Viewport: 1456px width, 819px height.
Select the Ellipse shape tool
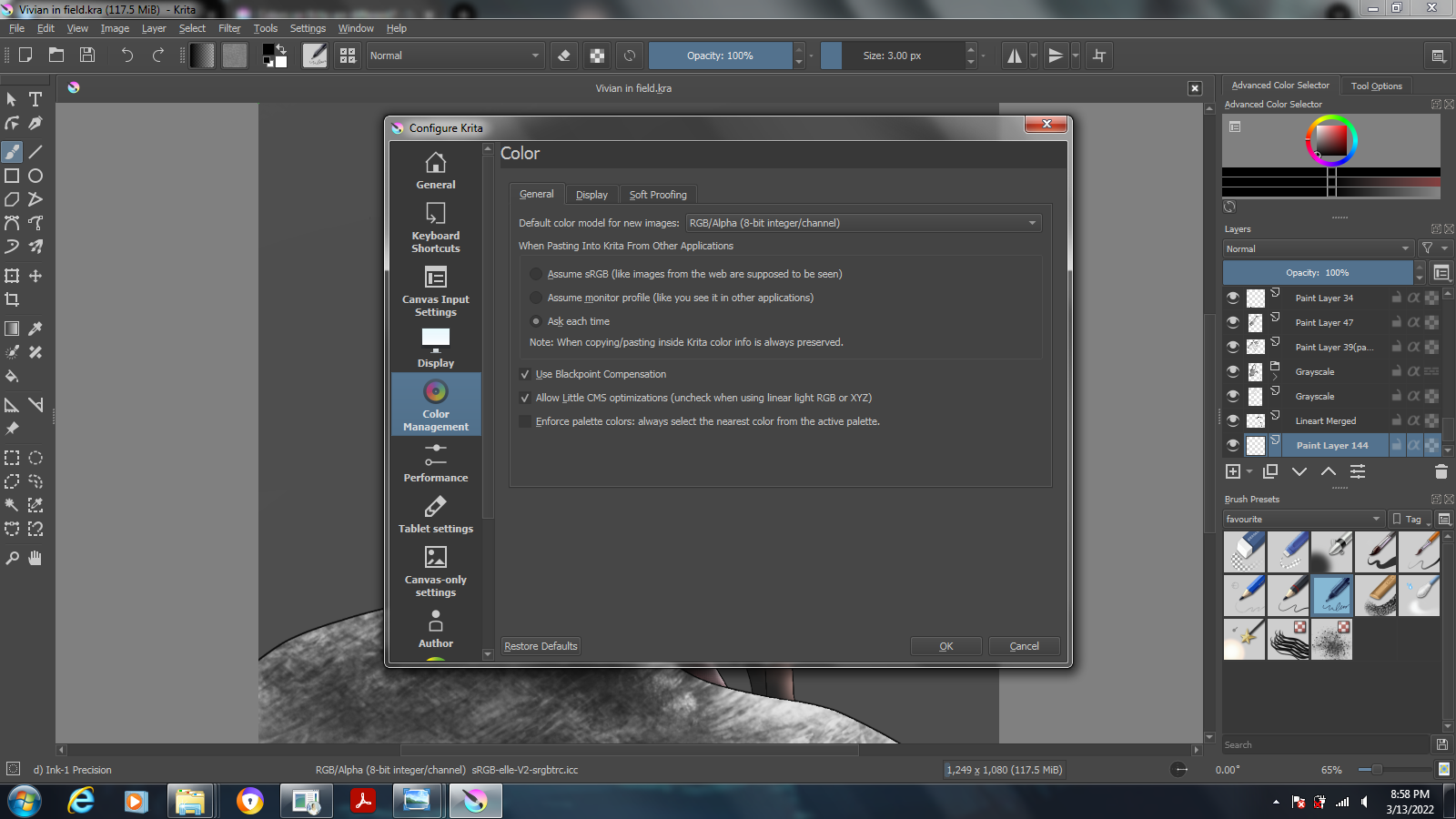click(x=35, y=176)
